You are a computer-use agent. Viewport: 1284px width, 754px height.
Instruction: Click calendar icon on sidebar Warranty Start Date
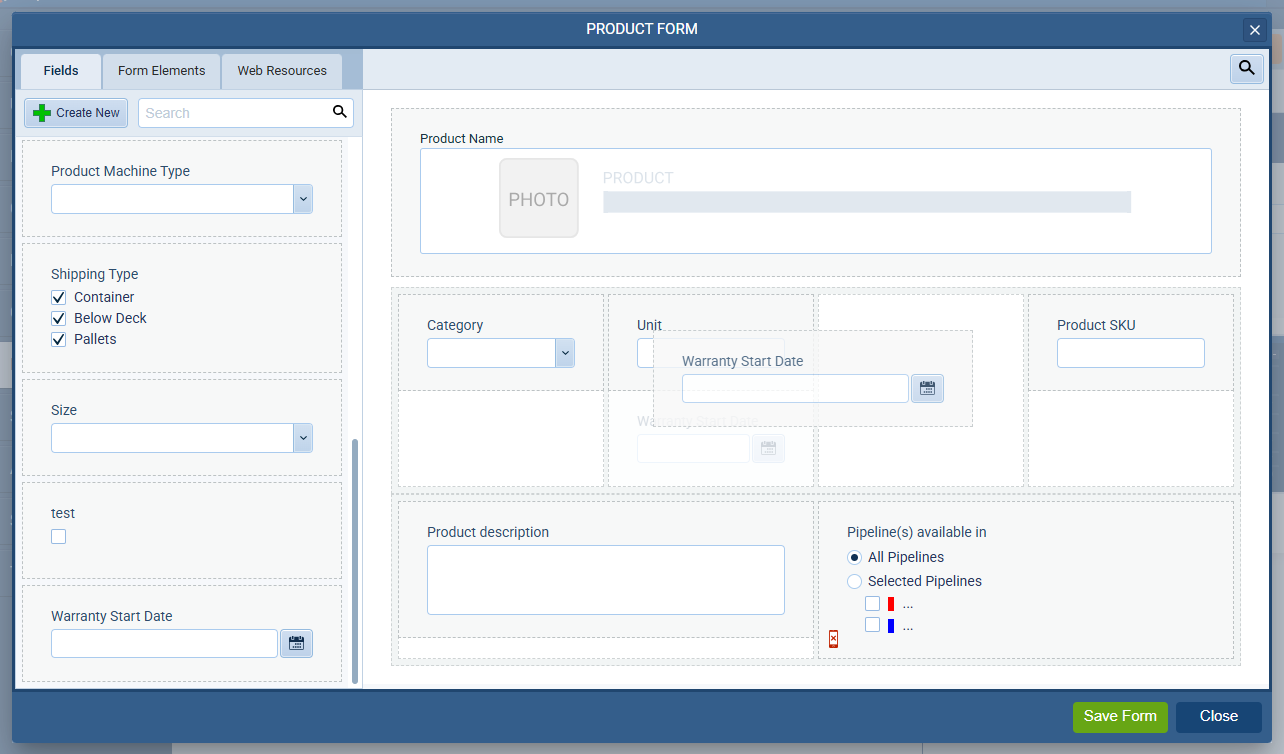point(296,643)
